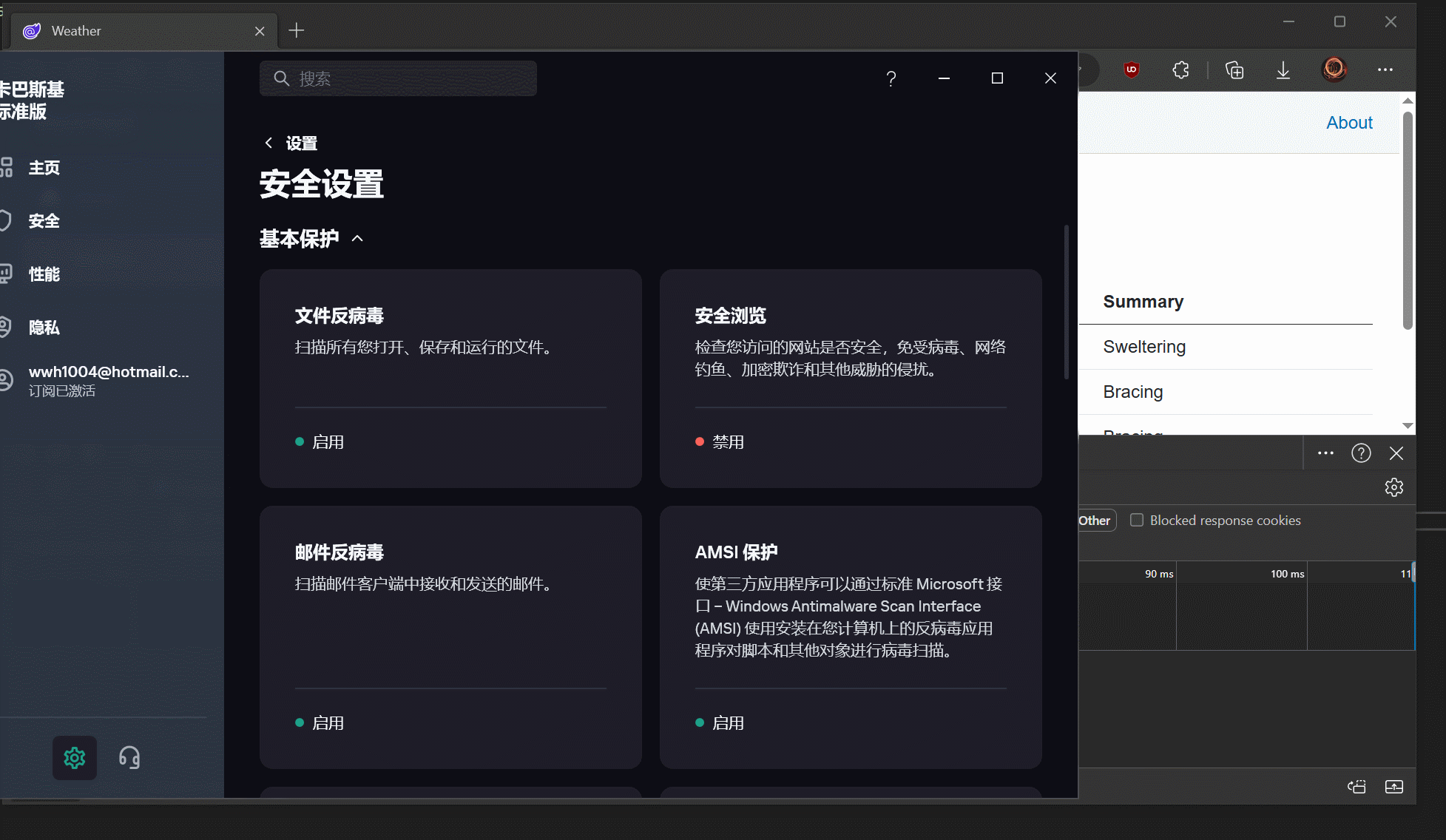
Task: Open browser extensions puzzle icon
Action: tap(1181, 70)
